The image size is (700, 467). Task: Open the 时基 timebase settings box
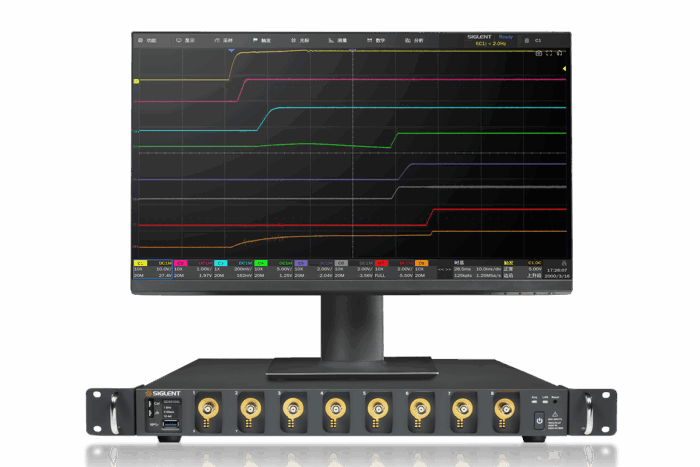[476, 268]
